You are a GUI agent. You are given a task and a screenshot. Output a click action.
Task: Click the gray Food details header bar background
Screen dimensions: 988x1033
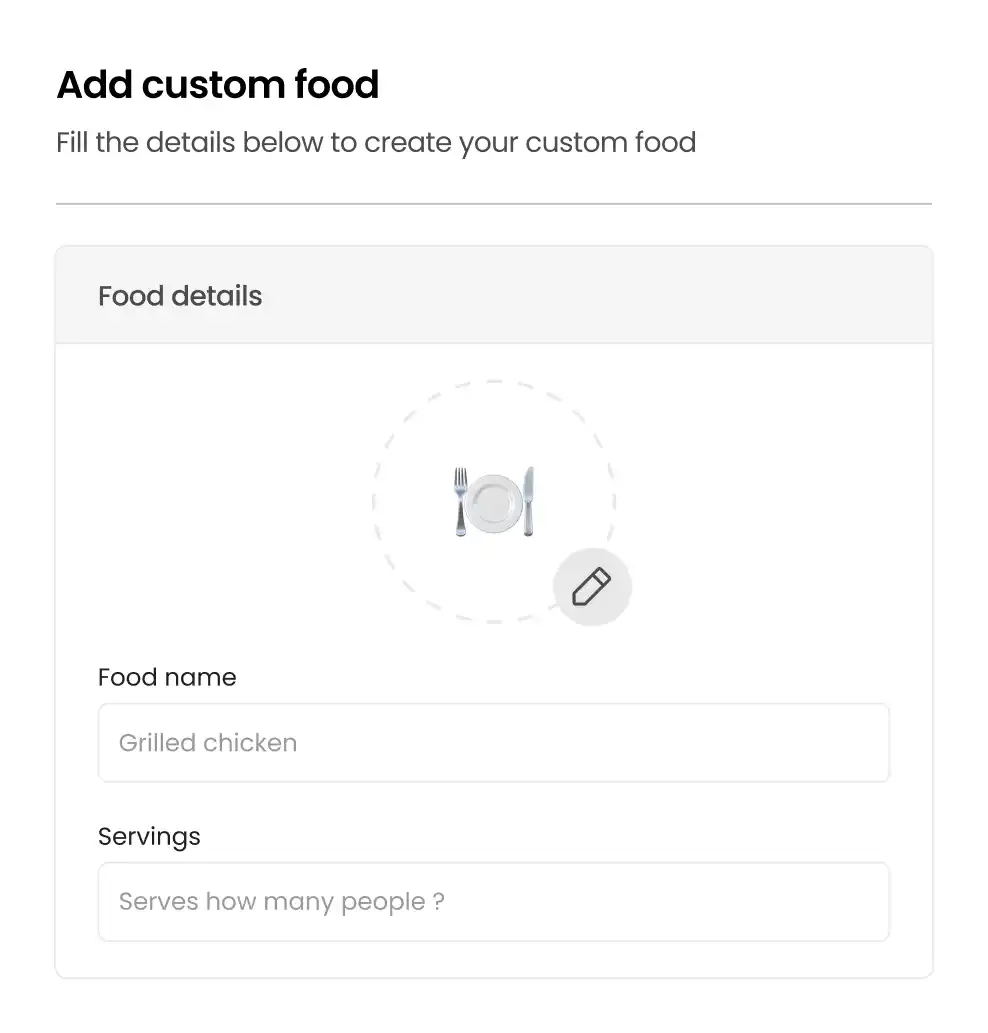pos(593,295)
